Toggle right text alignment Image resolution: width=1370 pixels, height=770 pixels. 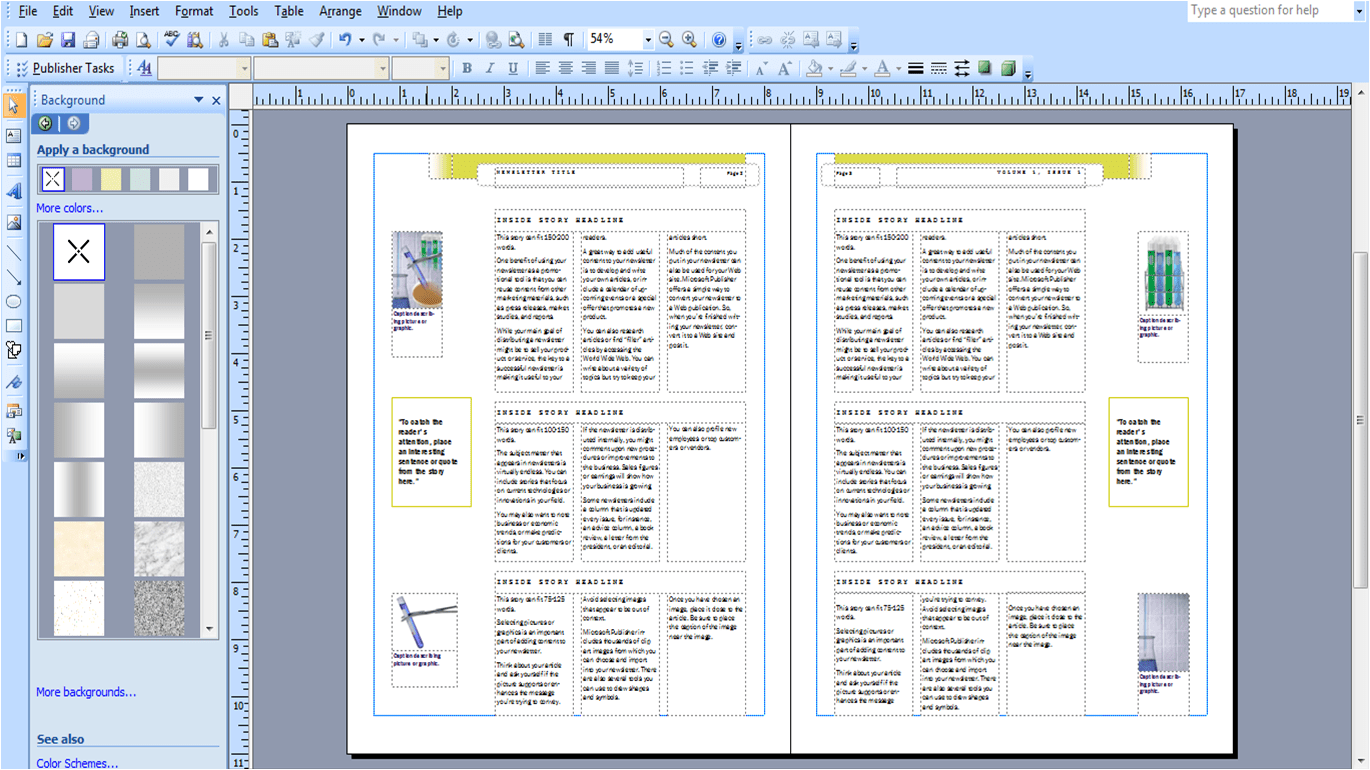588,68
